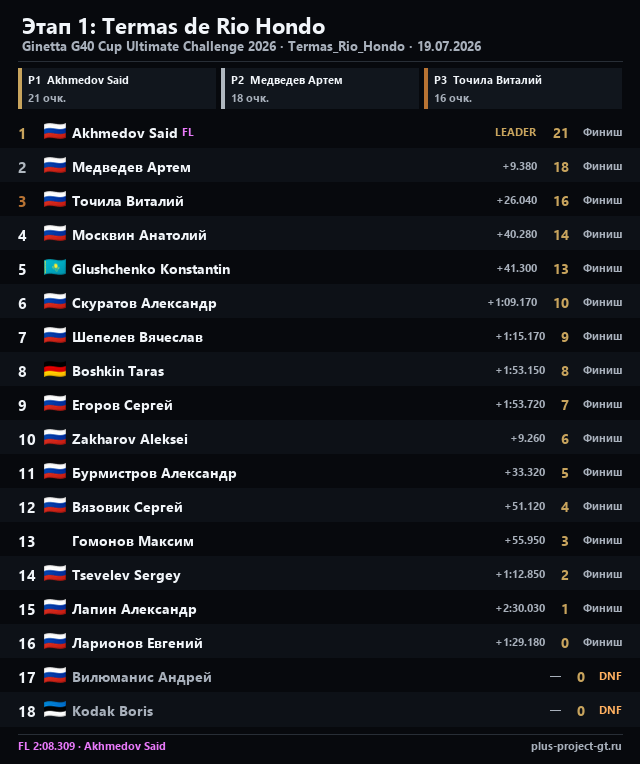Click the purple FL badge after Akhmedov Said

[x=188, y=132]
